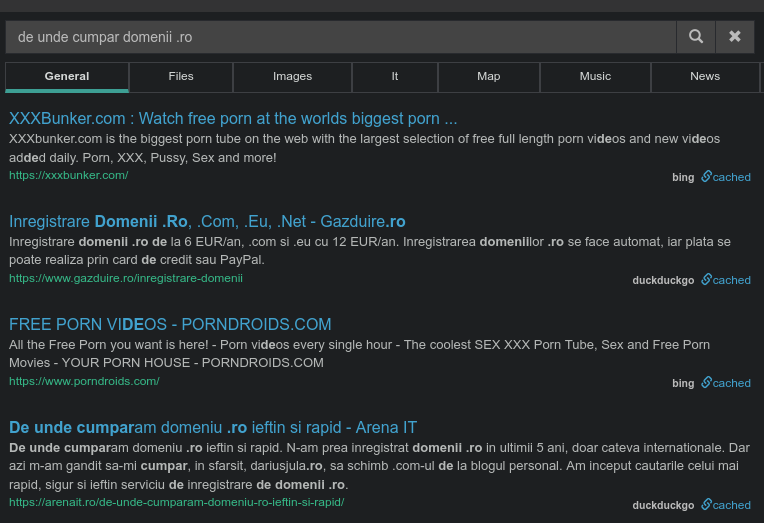Click the bing engine label on the Porndroids result
The height and width of the screenshot is (523, 764).
point(683,383)
